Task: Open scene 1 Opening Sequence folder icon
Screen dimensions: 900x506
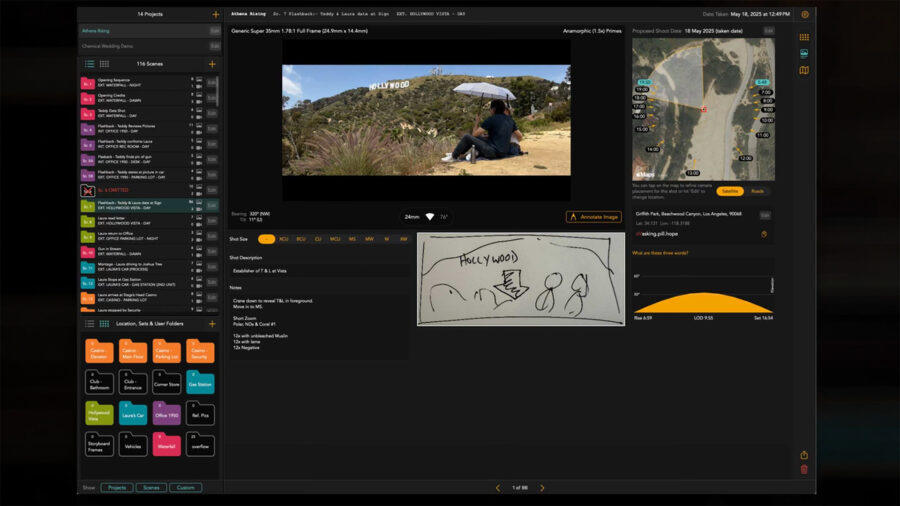Action: (87, 83)
